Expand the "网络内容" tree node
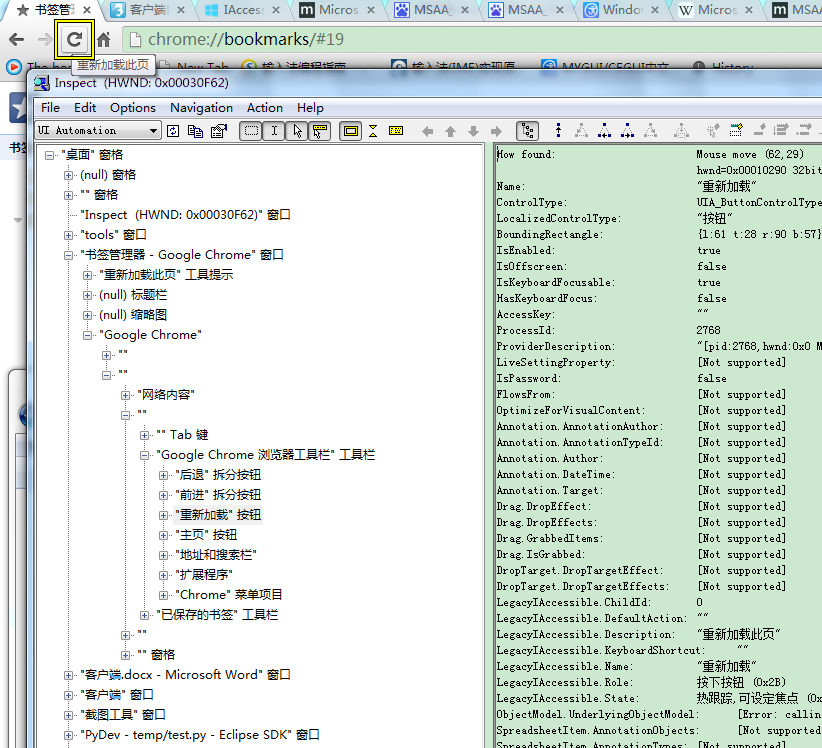The image size is (822, 748). click(125, 395)
